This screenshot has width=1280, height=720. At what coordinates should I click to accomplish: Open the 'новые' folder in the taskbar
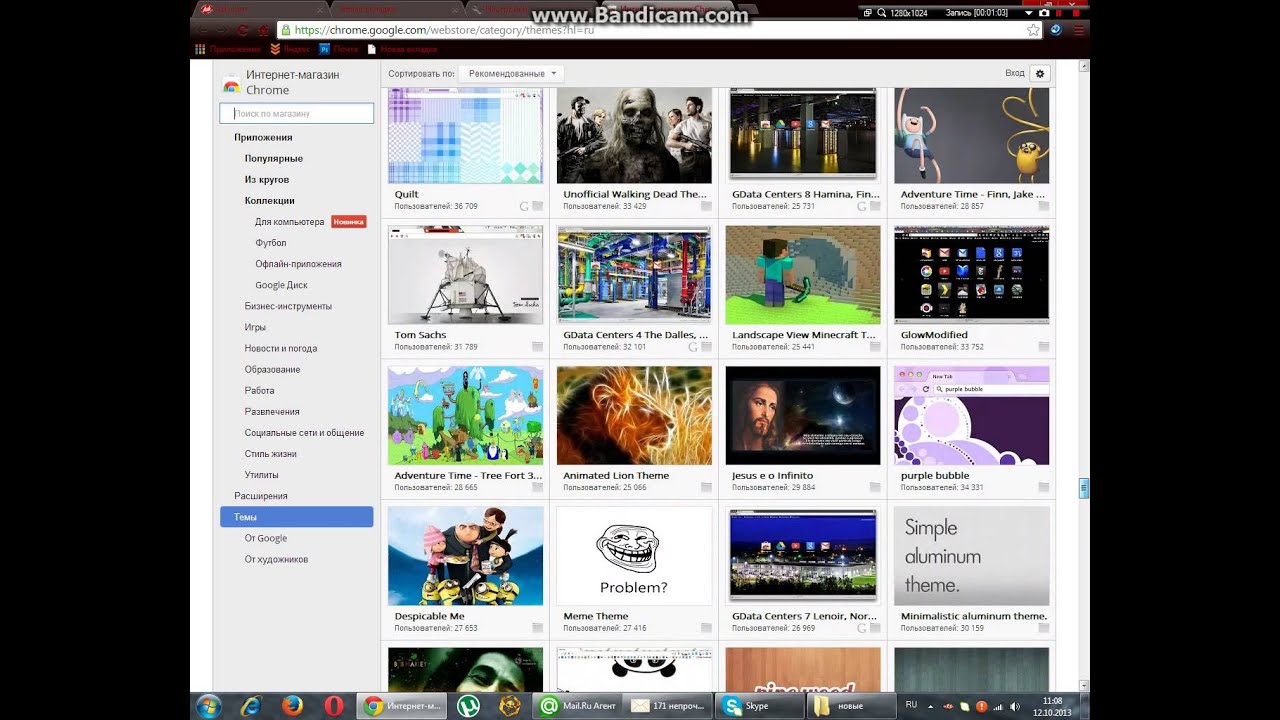coord(852,706)
